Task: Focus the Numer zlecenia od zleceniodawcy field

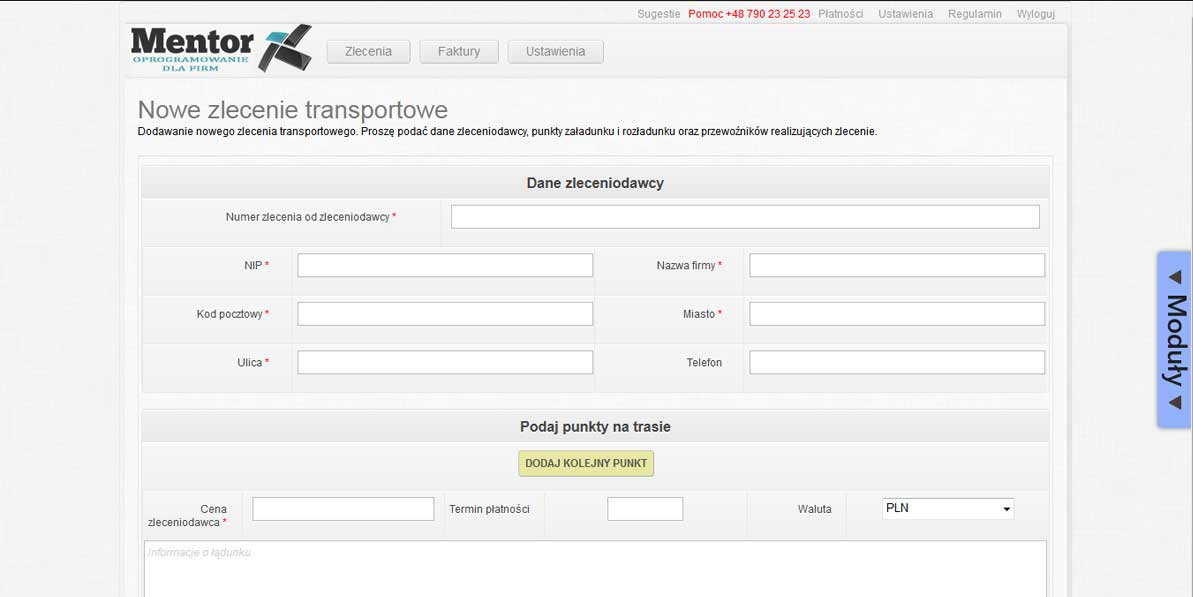Action: pyautogui.click(x=745, y=217)
